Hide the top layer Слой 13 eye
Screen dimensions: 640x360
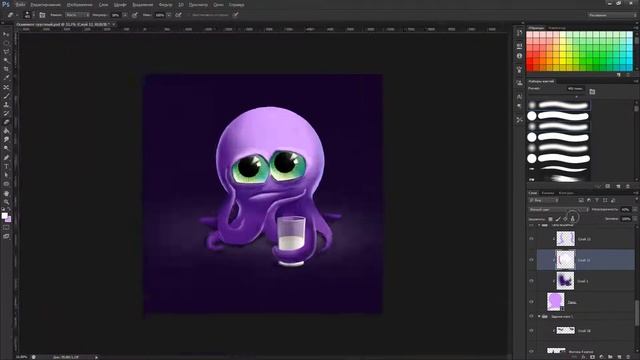pos(531,239)
